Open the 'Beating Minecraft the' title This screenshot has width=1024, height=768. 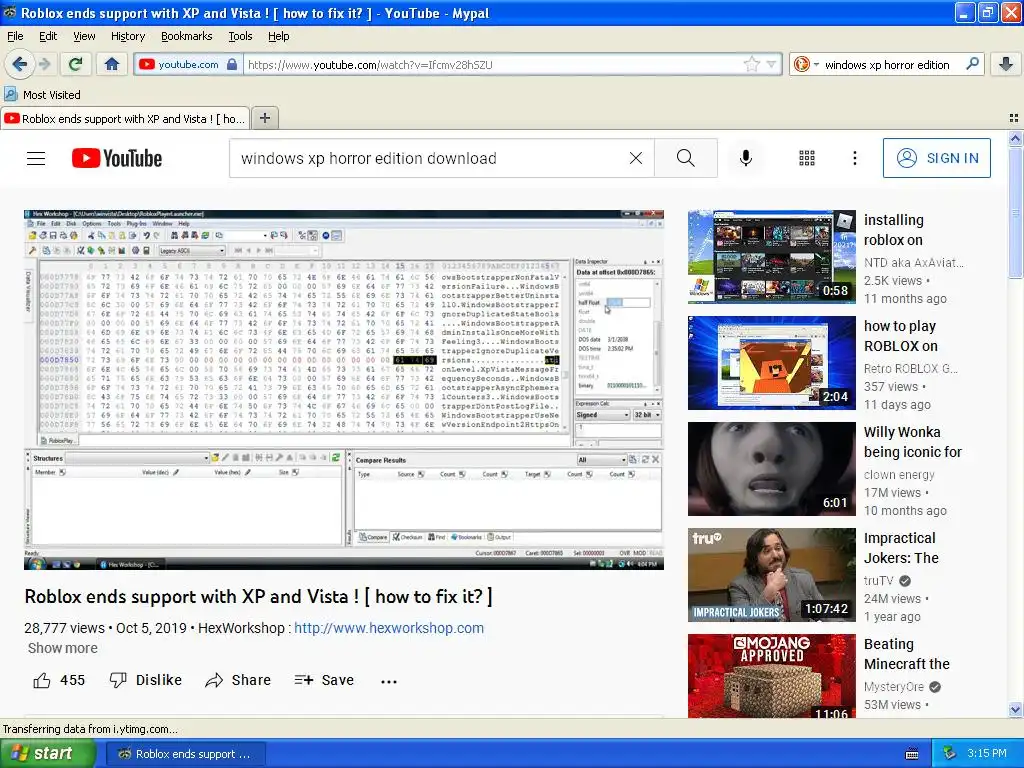click(906, 654)
